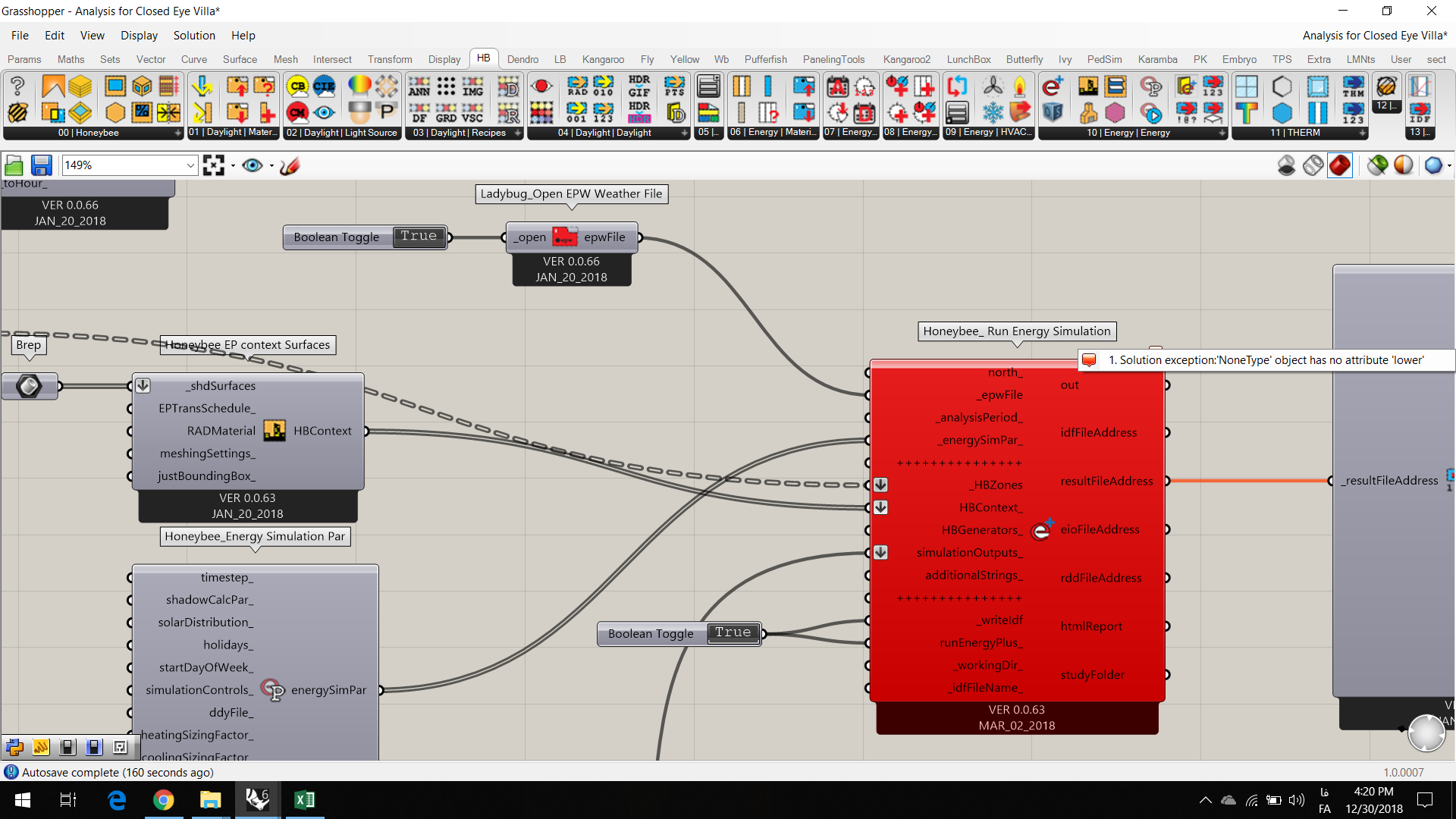Click the Zoom extents icon
The height and width of the screenshot is (819, 1456).
tap(214, 165)
